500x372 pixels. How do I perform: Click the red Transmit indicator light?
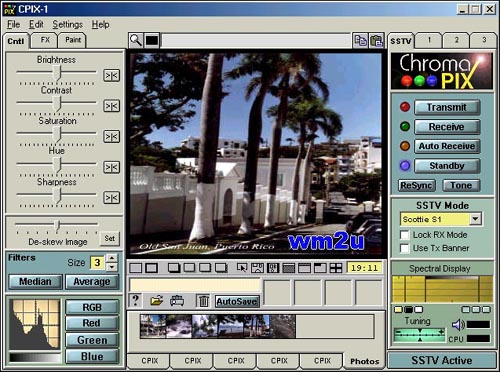click(405, 107)
